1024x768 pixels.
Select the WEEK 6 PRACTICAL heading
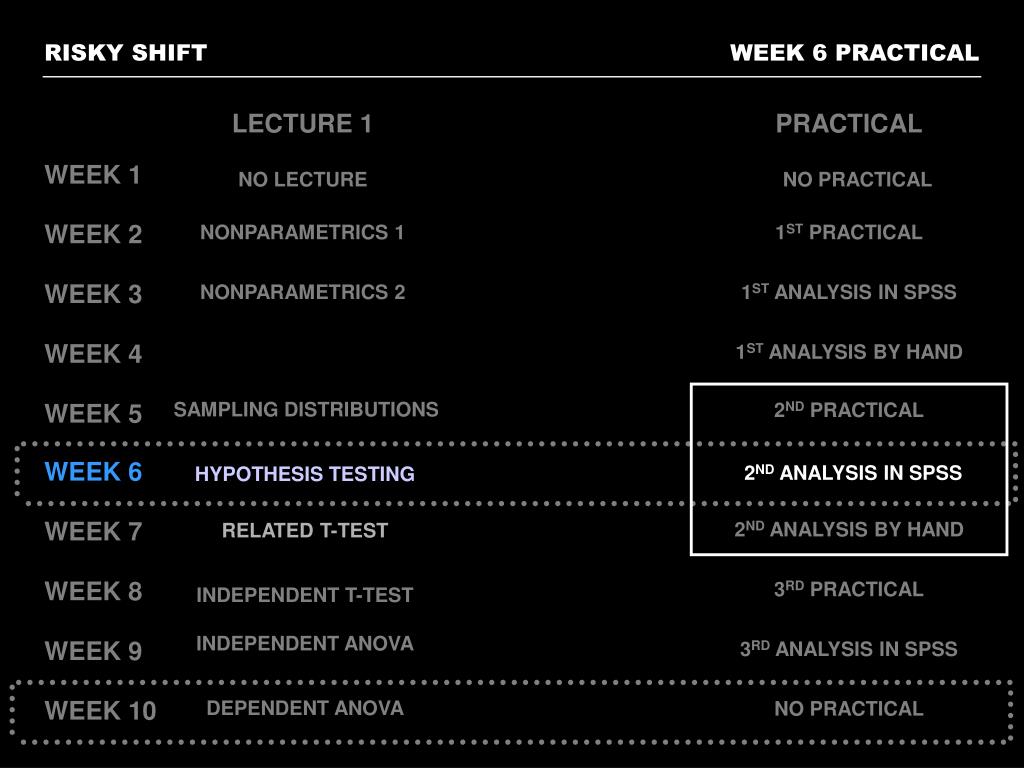tap(854, 53)
